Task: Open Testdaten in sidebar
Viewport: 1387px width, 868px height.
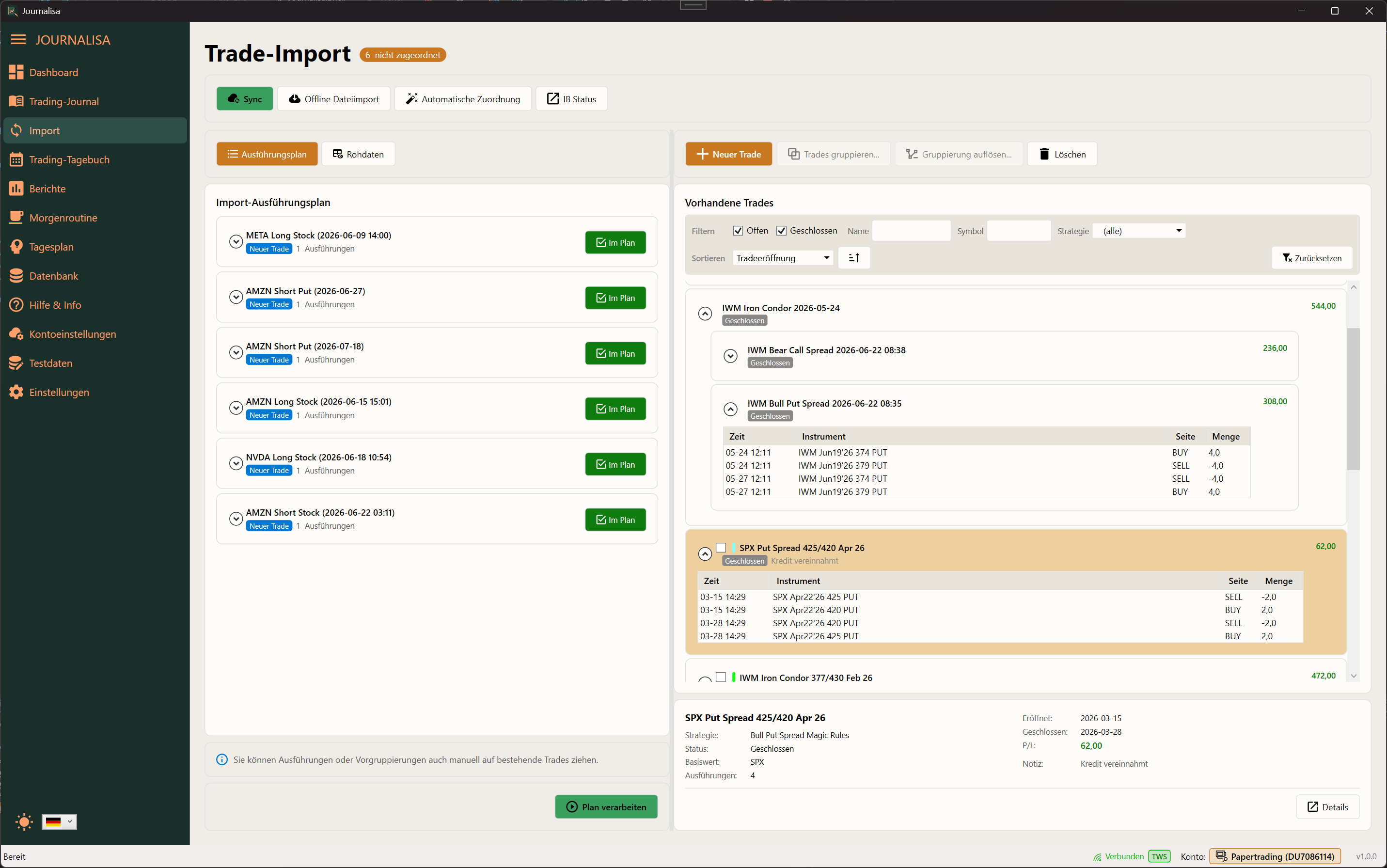Action: (95, 363)
